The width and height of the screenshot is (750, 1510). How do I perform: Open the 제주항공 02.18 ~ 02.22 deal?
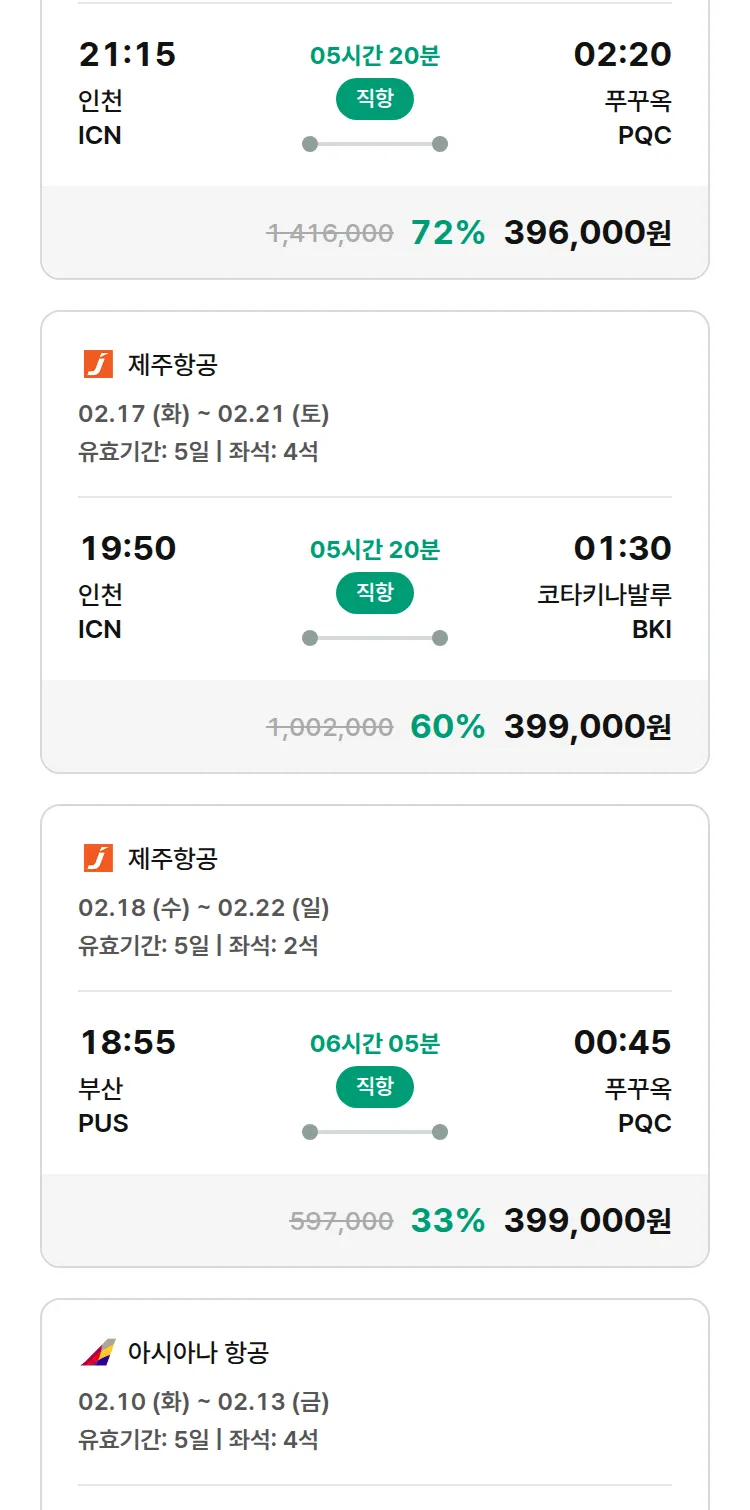[204, 907]
